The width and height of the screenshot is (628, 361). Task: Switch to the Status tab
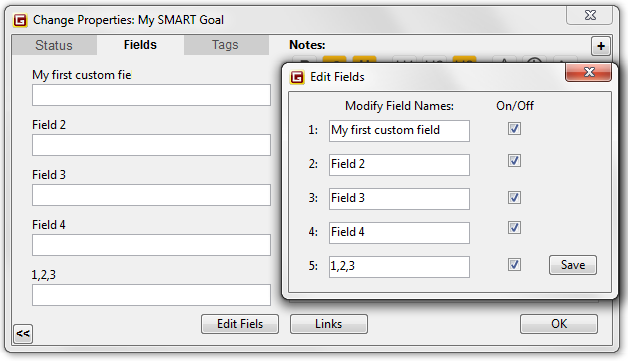(x=54, y=45)
